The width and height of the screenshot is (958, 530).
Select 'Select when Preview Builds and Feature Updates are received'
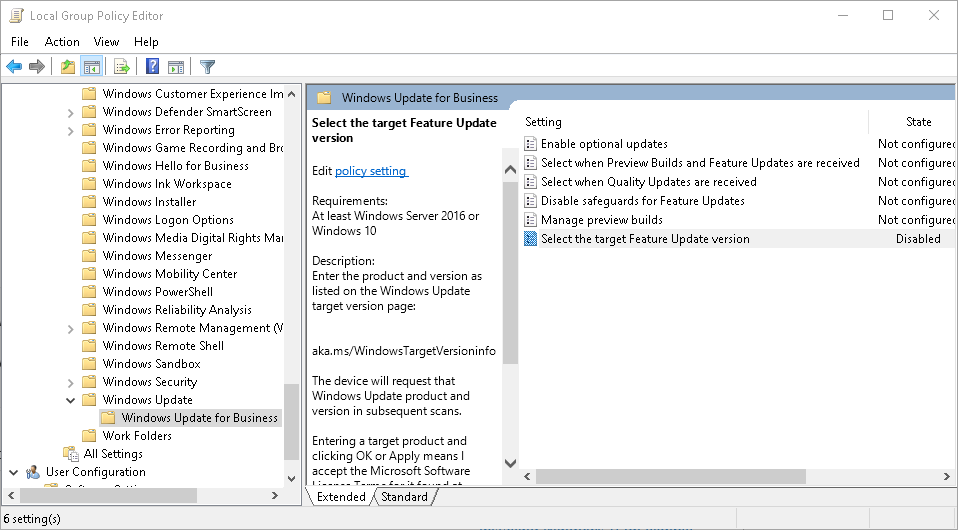700,163
